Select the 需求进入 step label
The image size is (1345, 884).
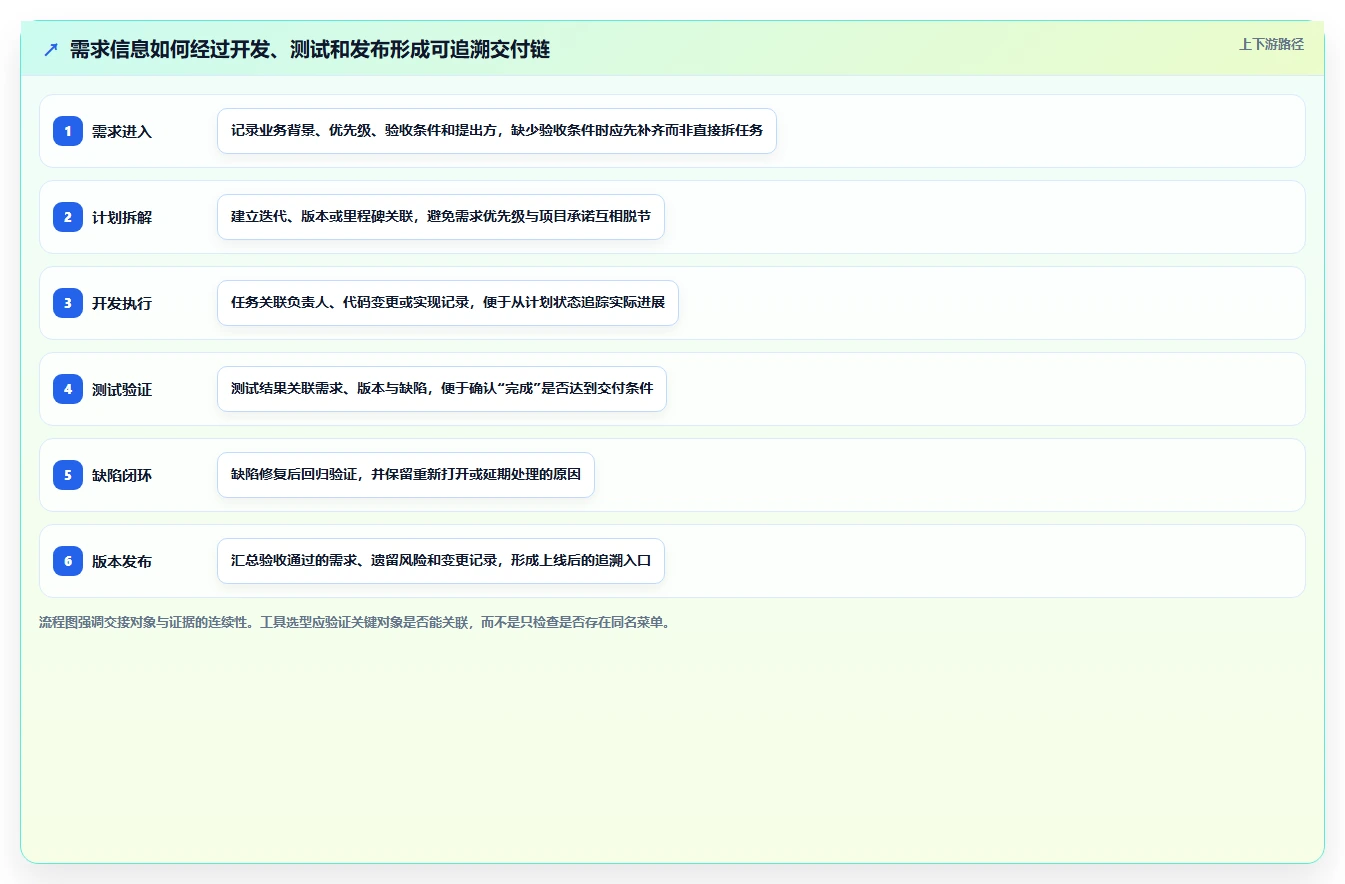point(122,131)
